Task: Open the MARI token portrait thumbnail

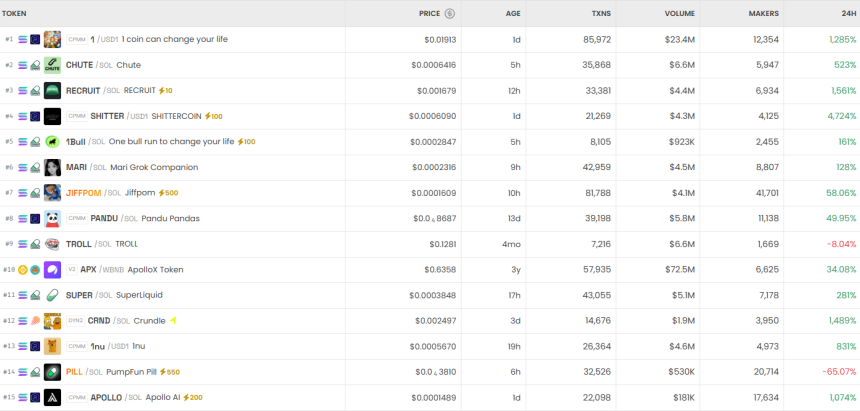Action: click(x=52, y=167)
